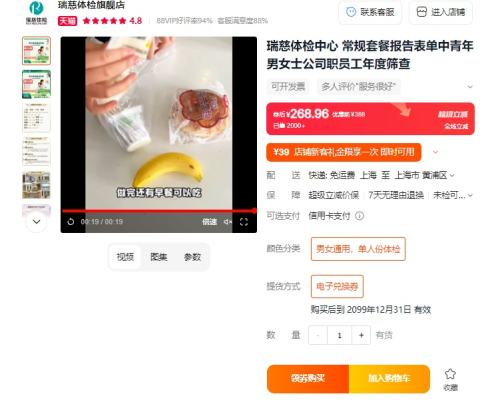
Task: Click 加入购物车 add to cart
Action: (389, 379)
